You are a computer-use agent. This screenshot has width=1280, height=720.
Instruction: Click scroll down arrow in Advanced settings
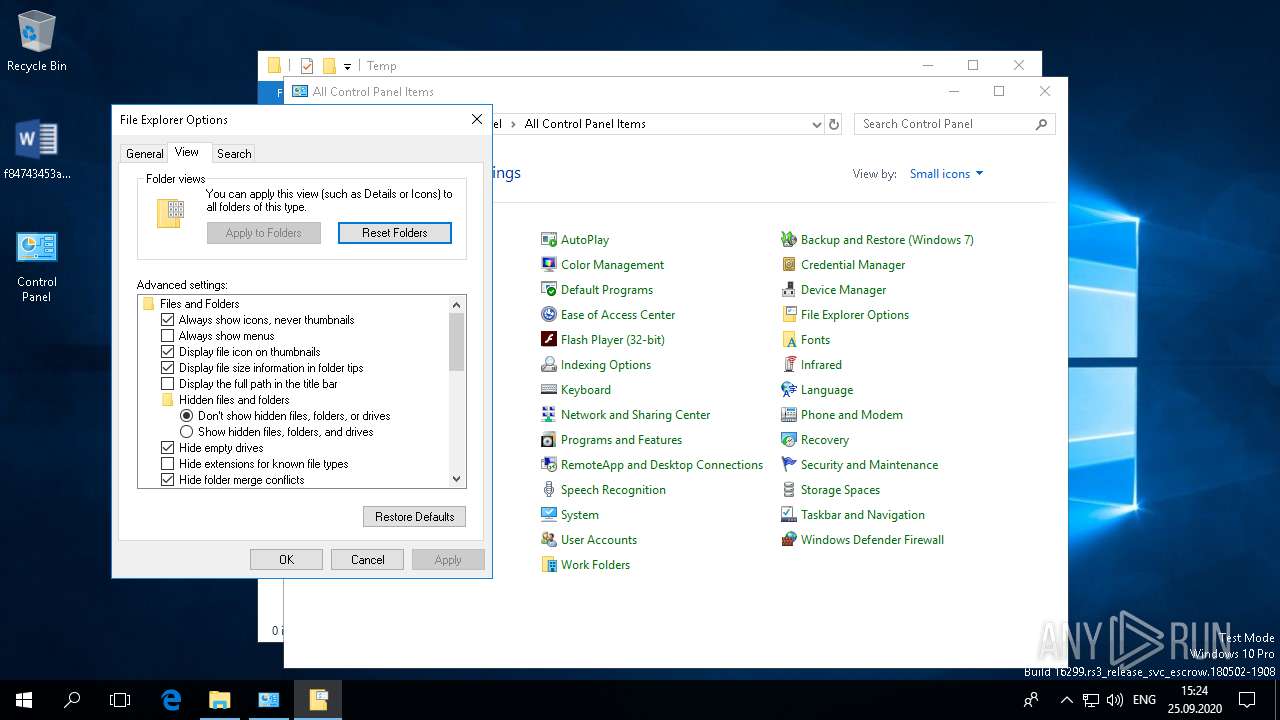(457, 479)
